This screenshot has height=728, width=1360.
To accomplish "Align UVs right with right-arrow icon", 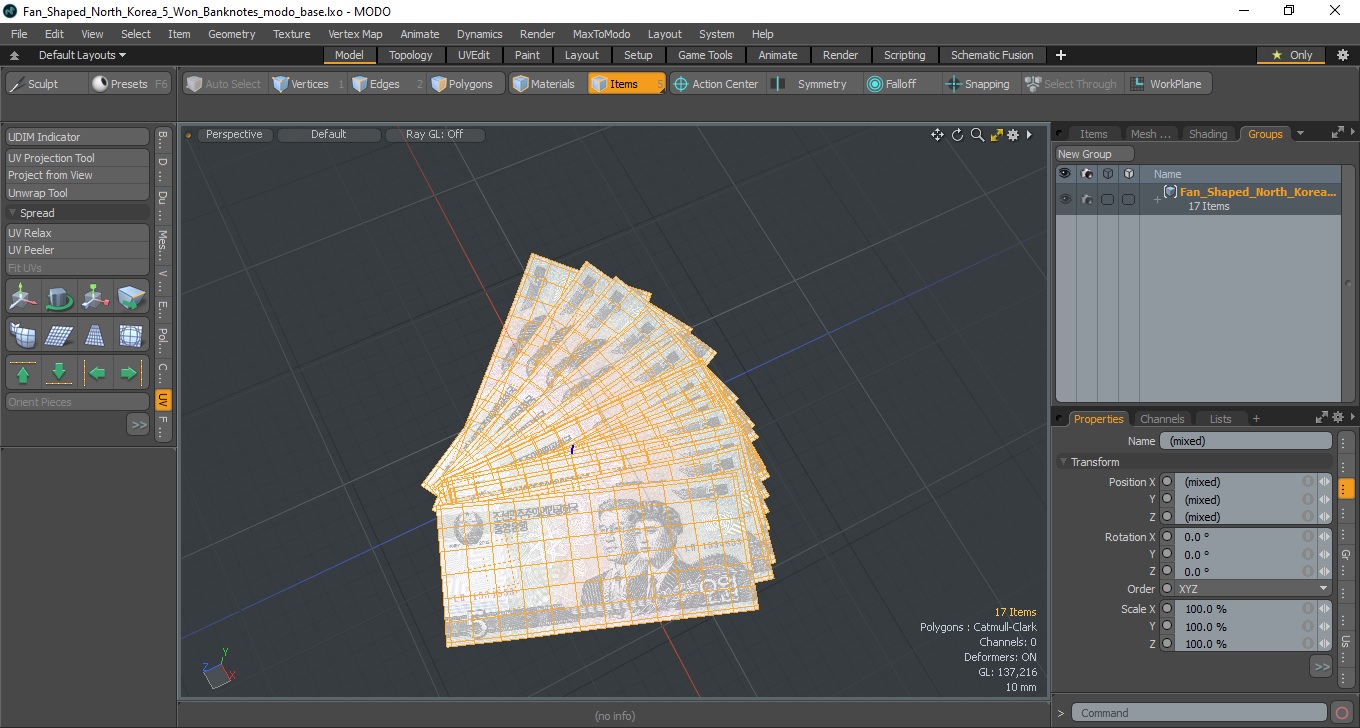I will [x=130, y=373].
